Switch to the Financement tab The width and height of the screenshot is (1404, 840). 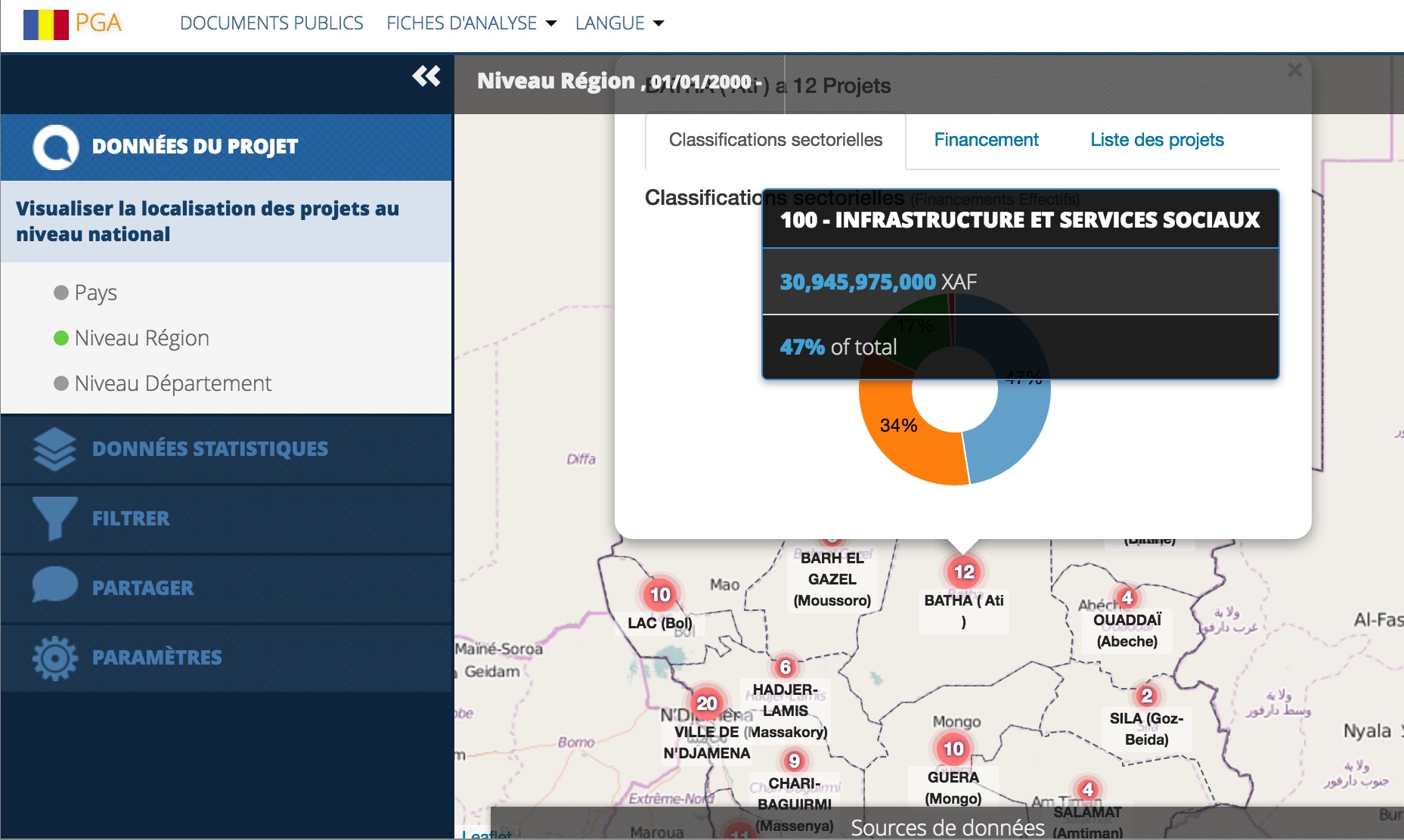987,139
